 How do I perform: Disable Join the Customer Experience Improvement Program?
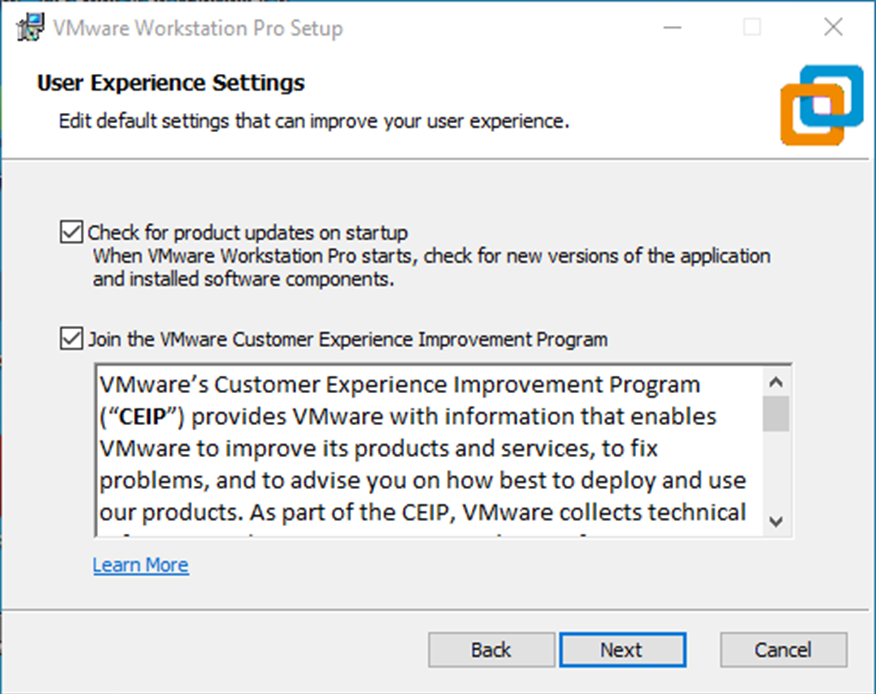pos(71,339)
